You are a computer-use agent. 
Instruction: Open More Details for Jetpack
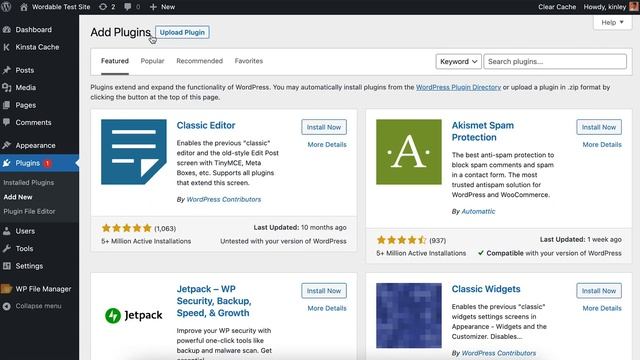coord(327,308)
